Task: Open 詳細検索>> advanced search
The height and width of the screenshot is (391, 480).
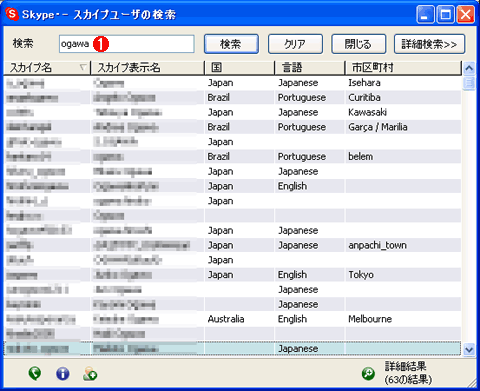Action: 429,44
